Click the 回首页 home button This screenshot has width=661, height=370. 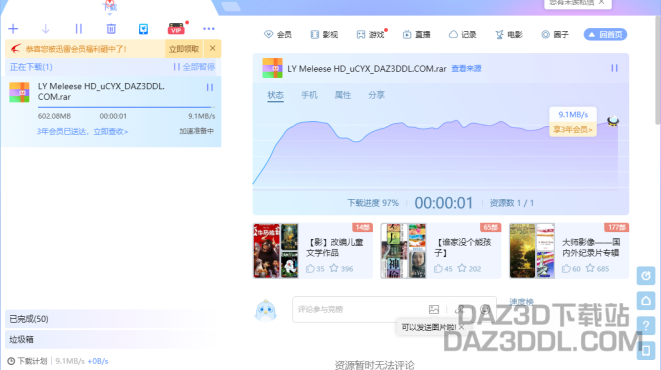[x=605, y=35]
